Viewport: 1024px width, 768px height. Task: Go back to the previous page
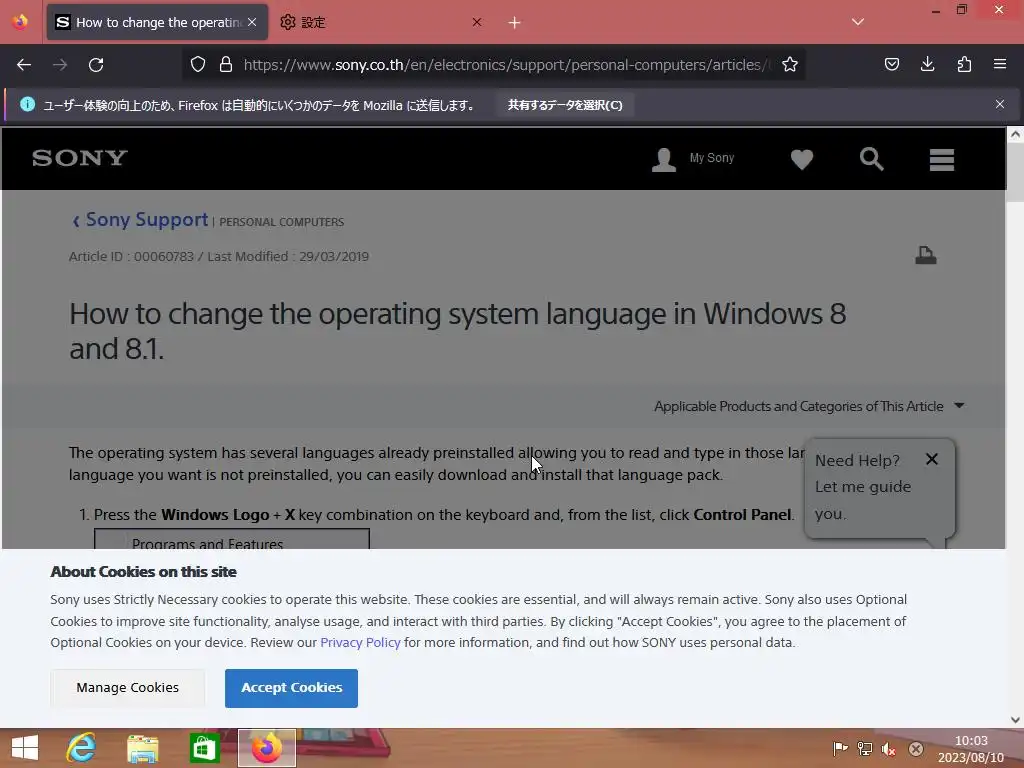[24, 65]
